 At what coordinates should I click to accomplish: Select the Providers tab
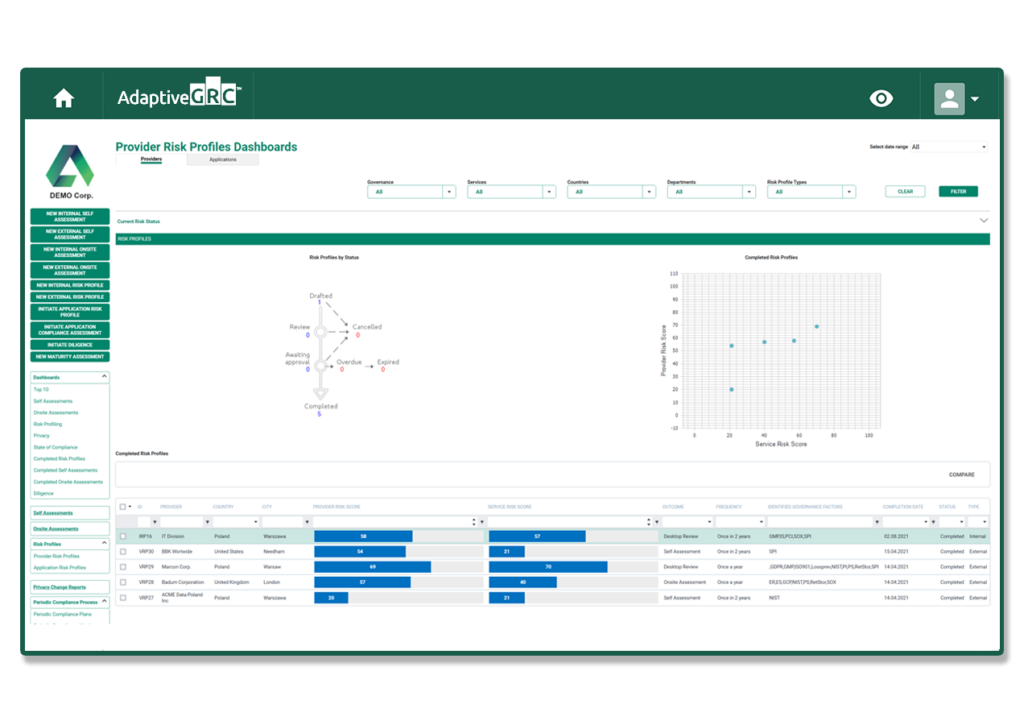click(150, 158)
